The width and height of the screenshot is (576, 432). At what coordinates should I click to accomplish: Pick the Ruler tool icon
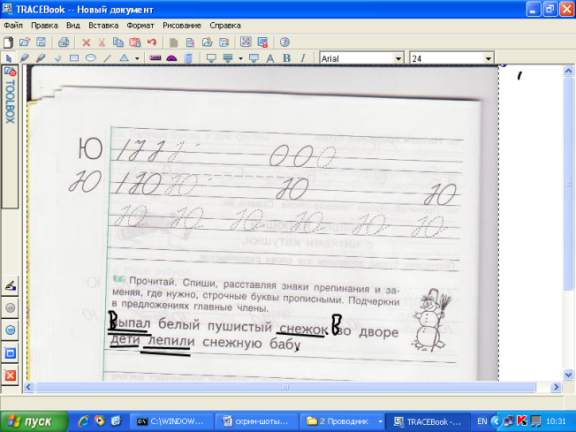155,58
